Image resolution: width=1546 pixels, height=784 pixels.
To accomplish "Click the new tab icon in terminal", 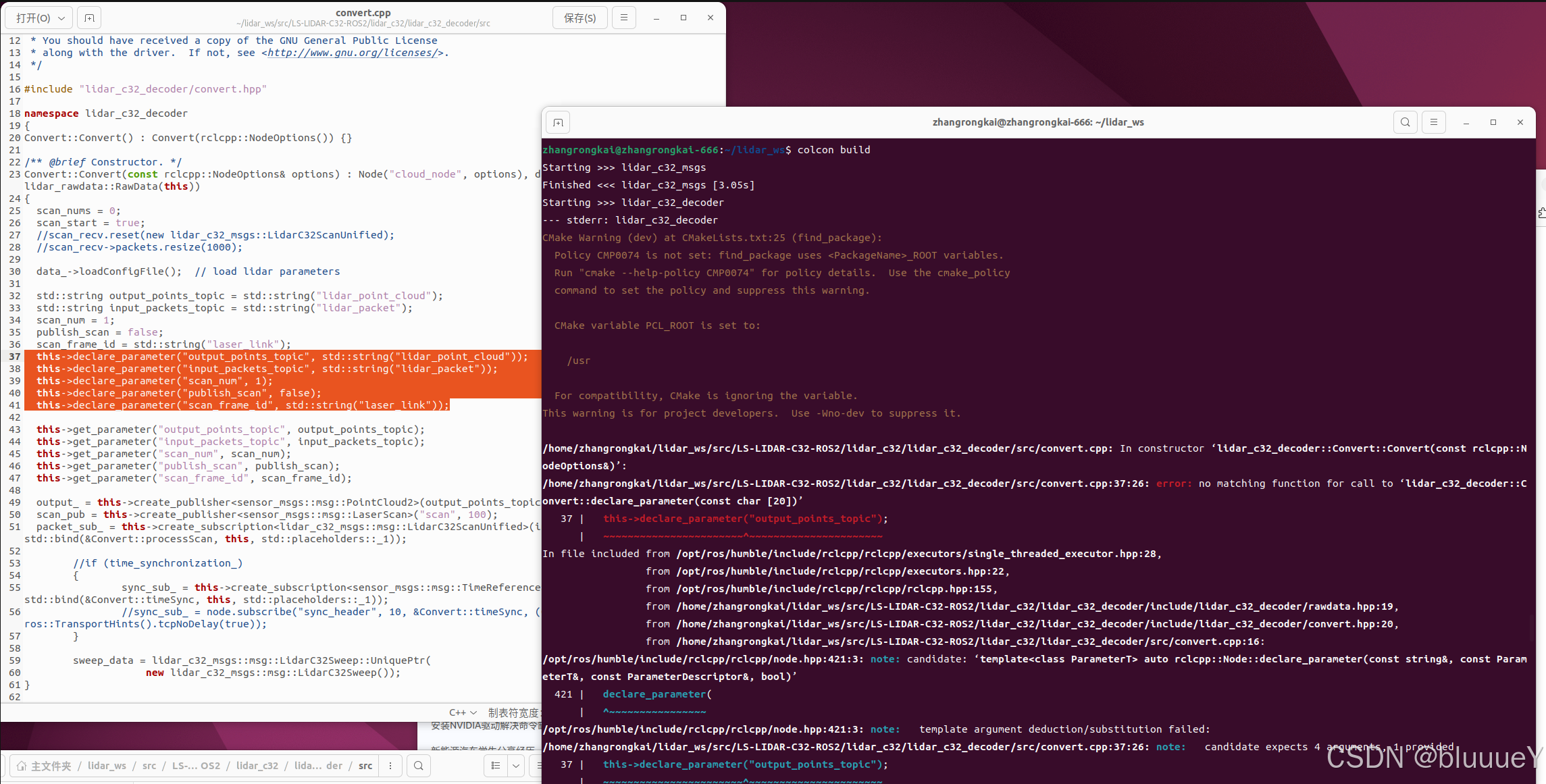I will coord(558,122).
